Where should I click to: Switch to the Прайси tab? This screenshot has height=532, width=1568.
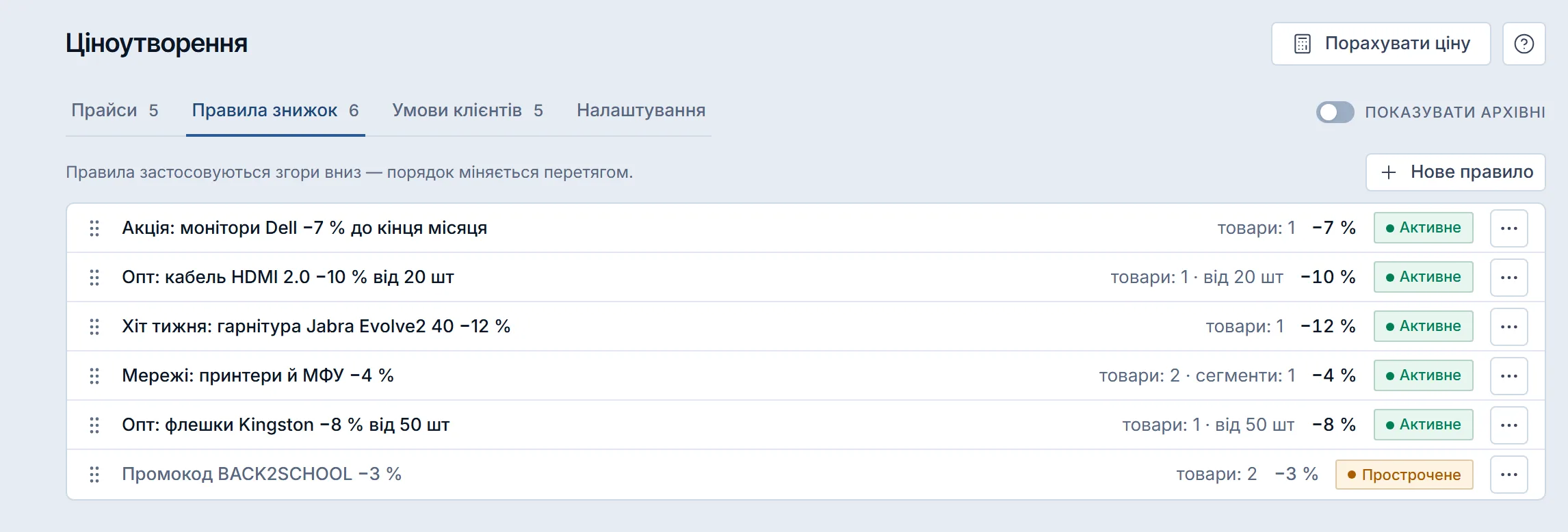(115, 111)
